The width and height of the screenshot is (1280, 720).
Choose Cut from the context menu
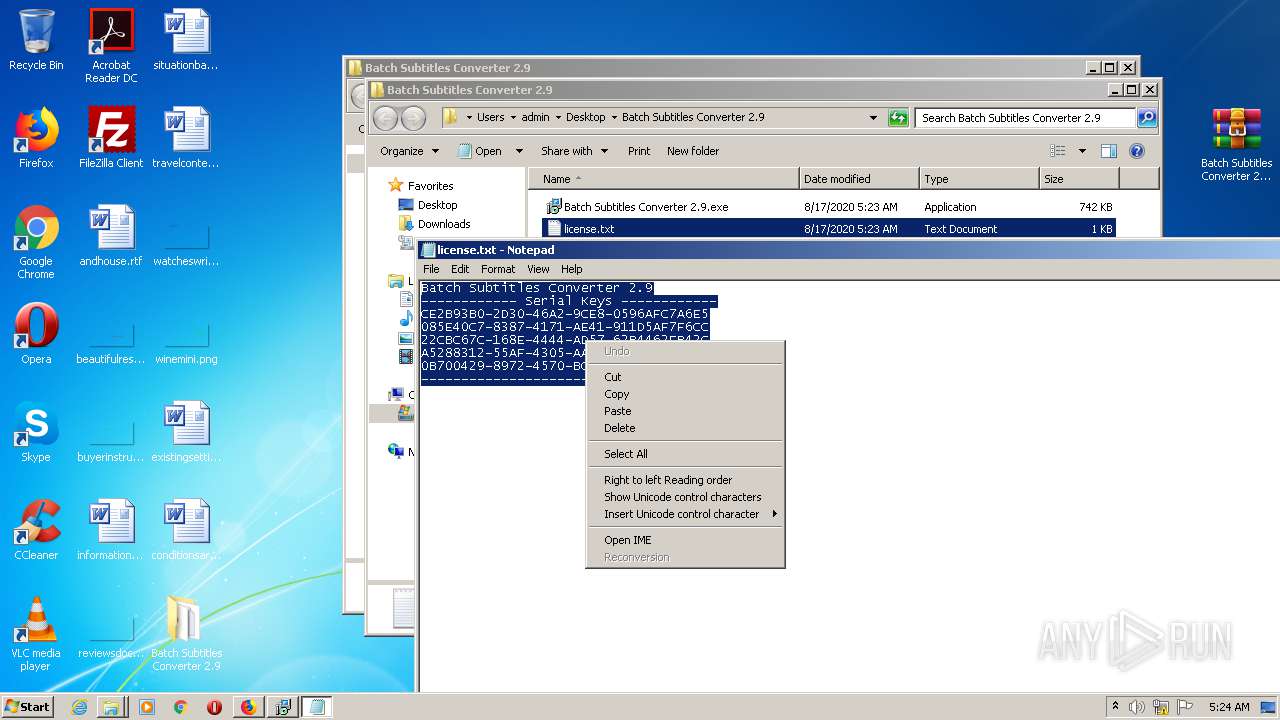click(685, 377)
